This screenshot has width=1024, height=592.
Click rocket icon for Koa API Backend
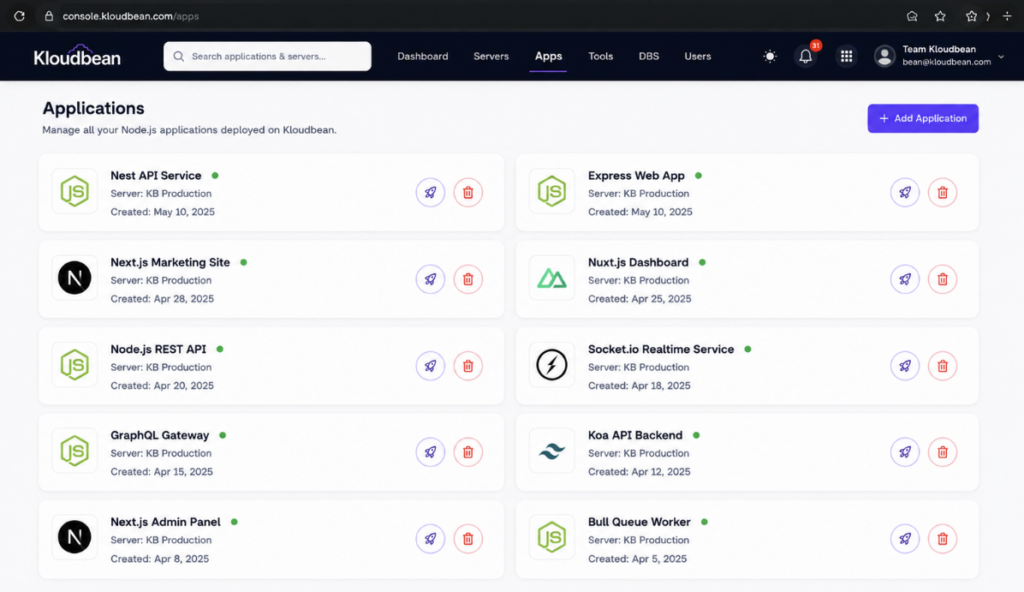[904, 452]
